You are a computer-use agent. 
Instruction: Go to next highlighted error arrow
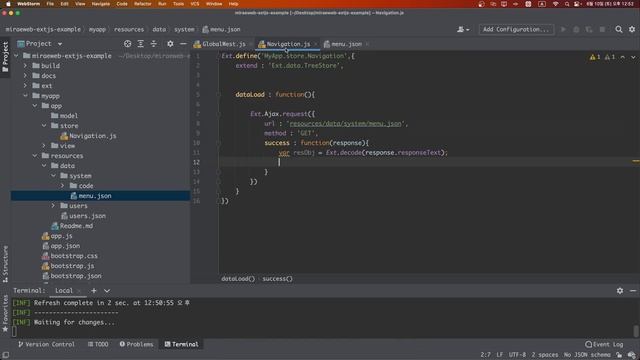click(x=633, y=57)
